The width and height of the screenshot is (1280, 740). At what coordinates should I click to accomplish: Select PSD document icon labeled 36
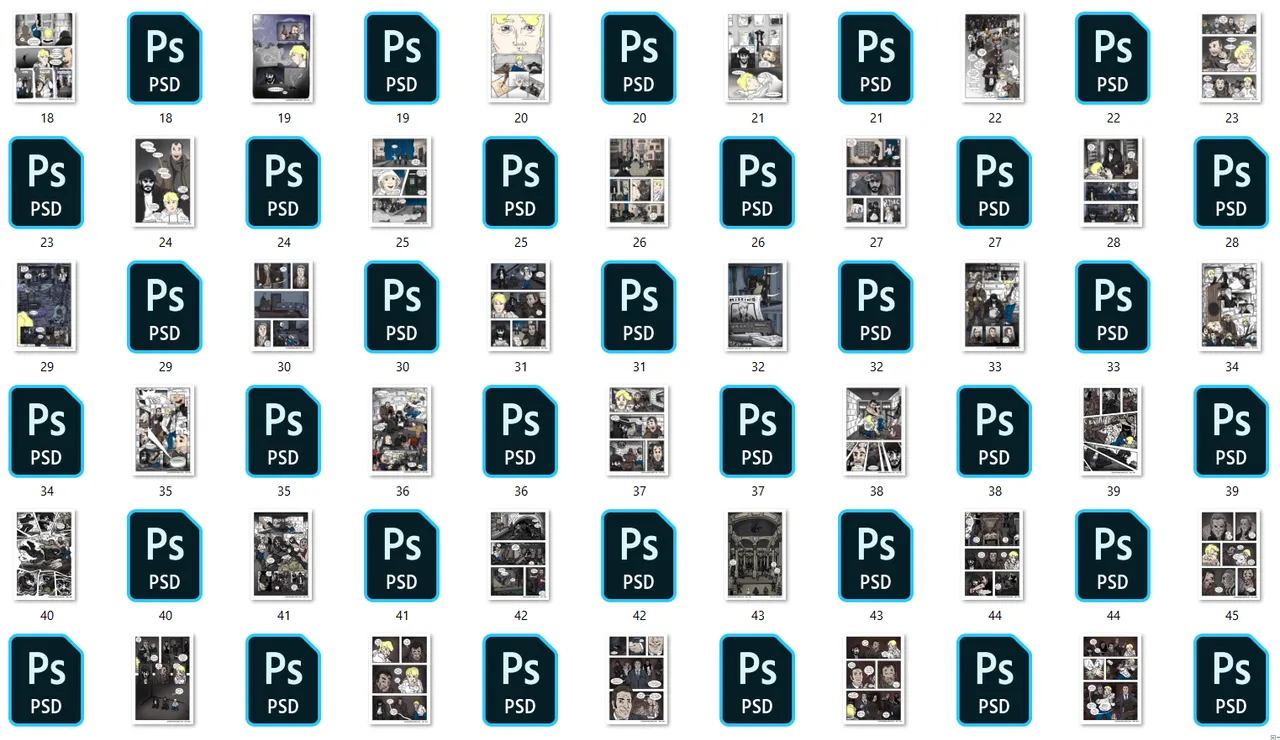pyautogui.click(x=520, y=432)
